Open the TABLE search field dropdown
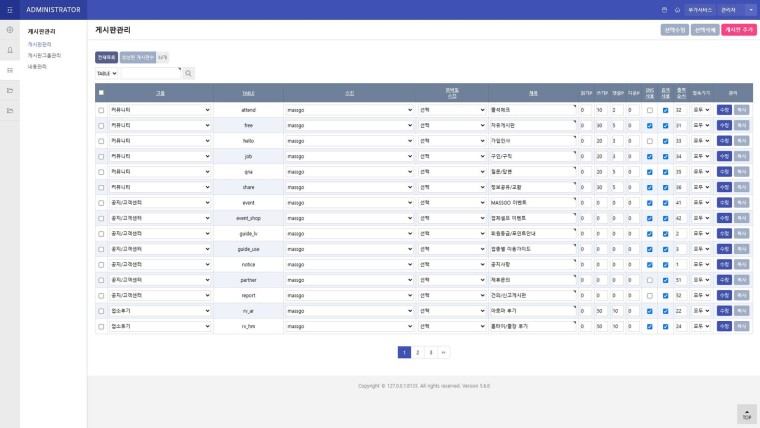 click(107, 73)
